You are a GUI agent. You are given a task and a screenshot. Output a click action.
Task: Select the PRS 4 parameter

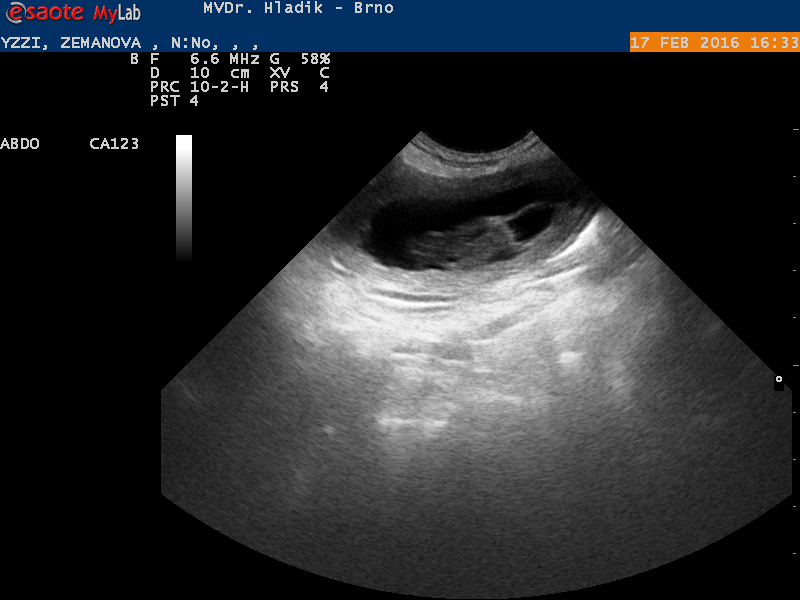coord(299,87)
